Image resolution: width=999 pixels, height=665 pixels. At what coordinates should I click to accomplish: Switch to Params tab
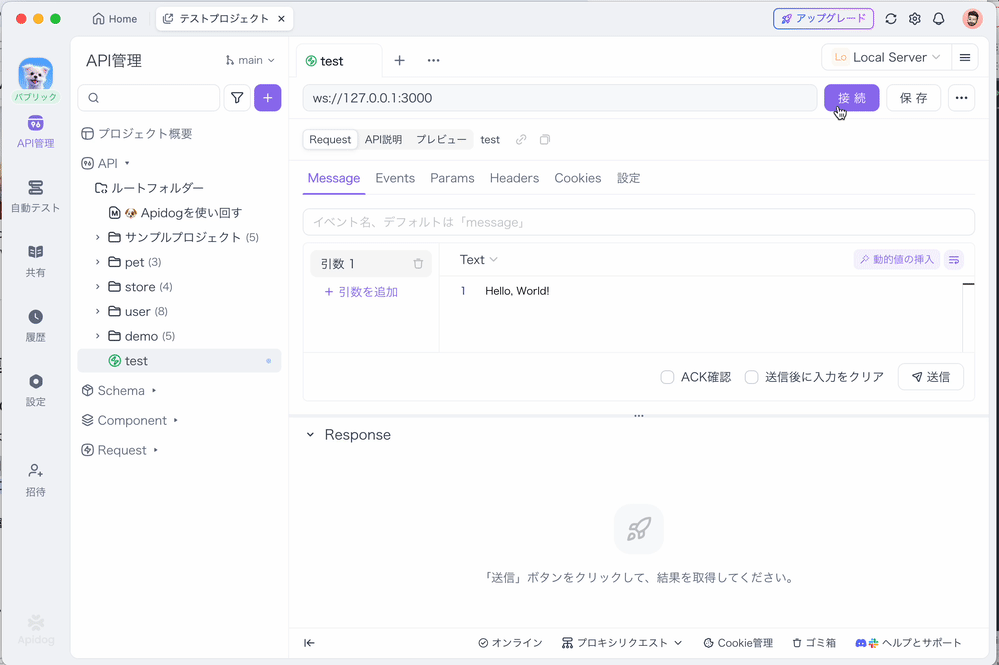pos(452,178)
